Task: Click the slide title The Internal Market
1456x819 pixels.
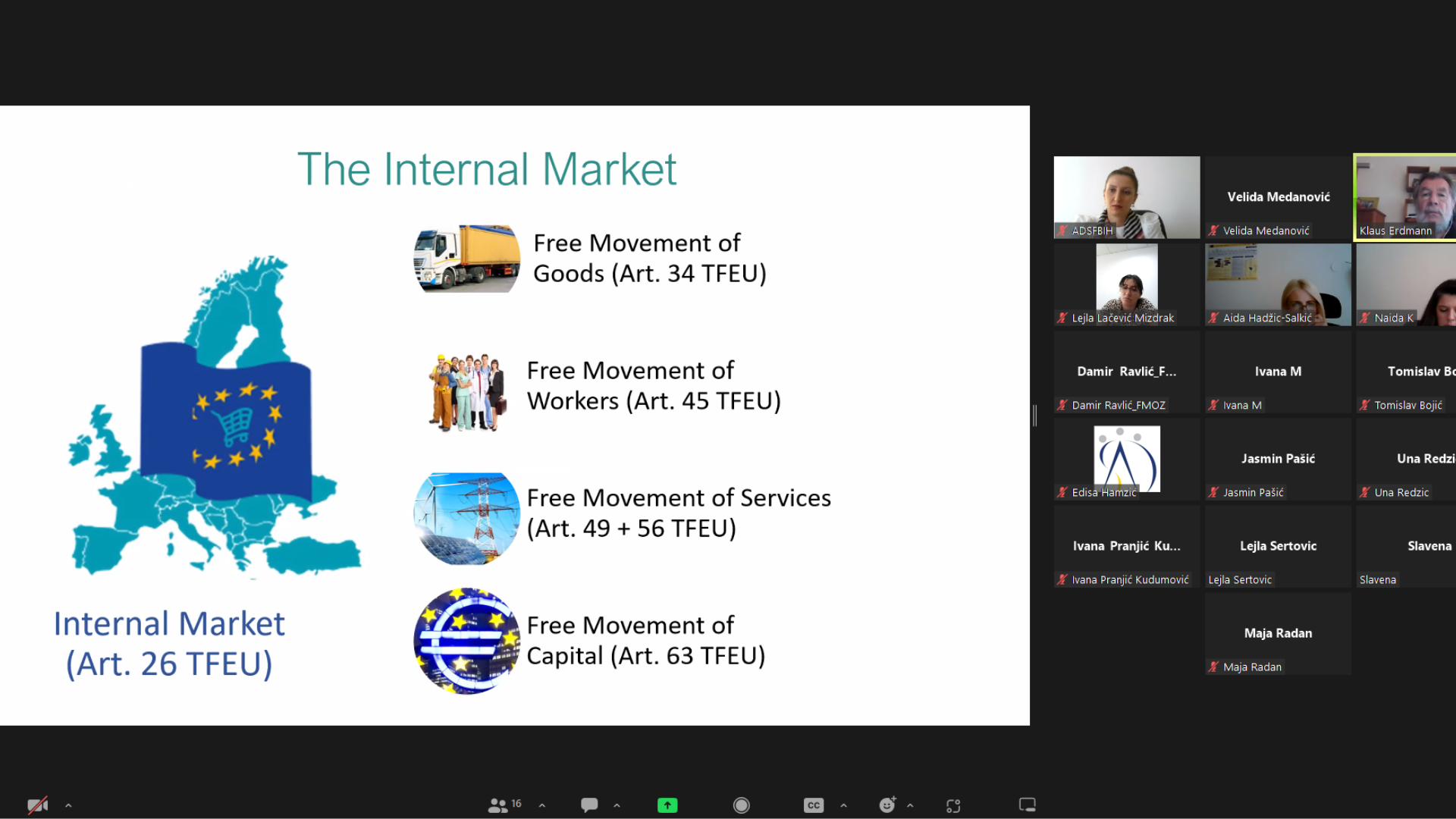Action: tap(486, 168)
